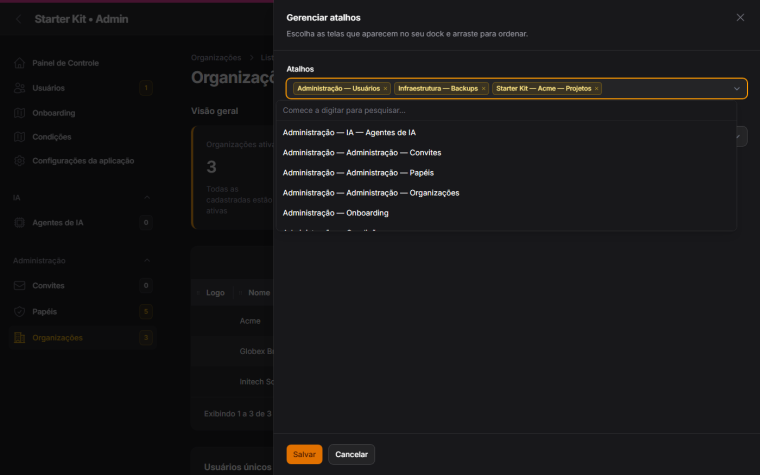Click Administração — Usuários tag label

coord(338,89)
